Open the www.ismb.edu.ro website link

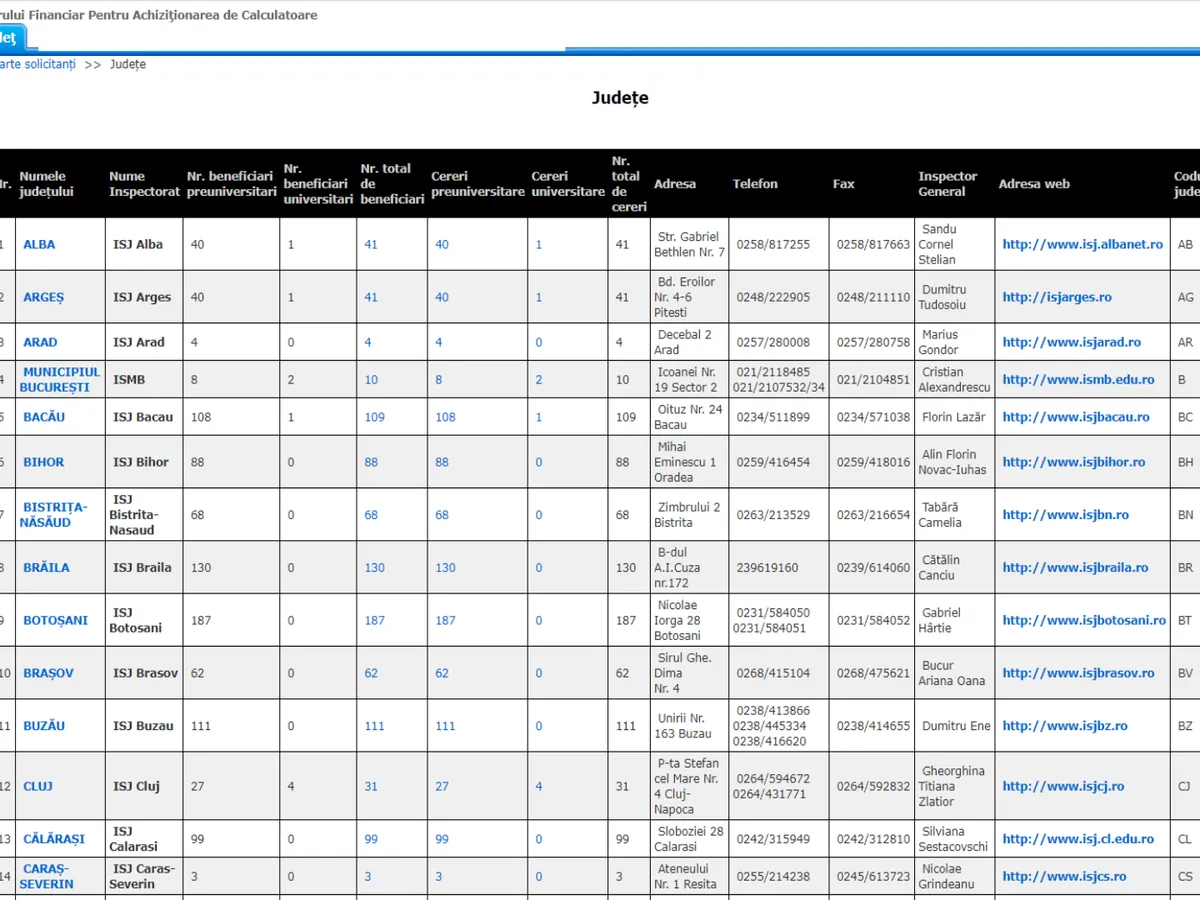(x=1078, y=380)
